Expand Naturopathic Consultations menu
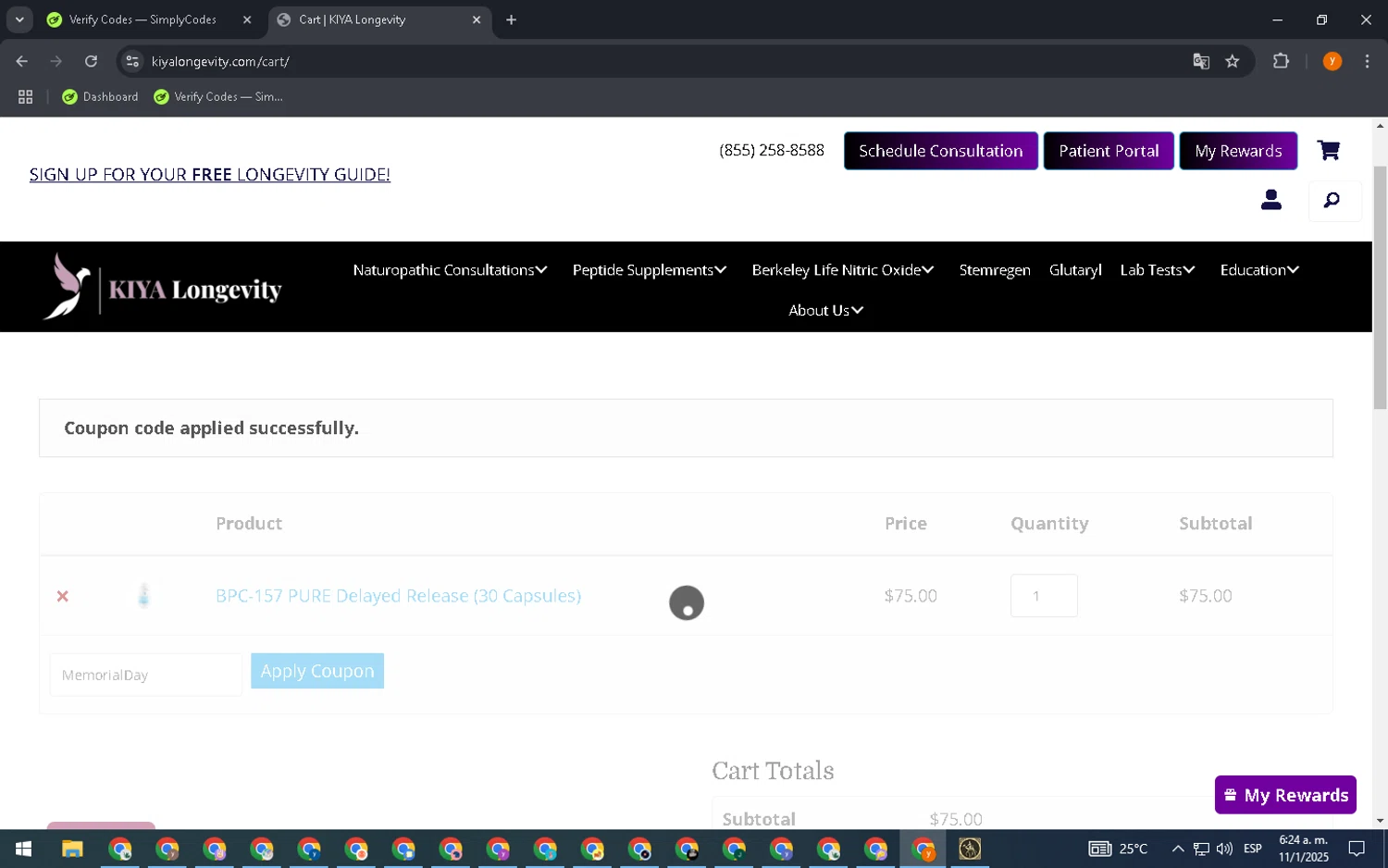The width and height of the screenshot is (1388, 868). [450, 270]
